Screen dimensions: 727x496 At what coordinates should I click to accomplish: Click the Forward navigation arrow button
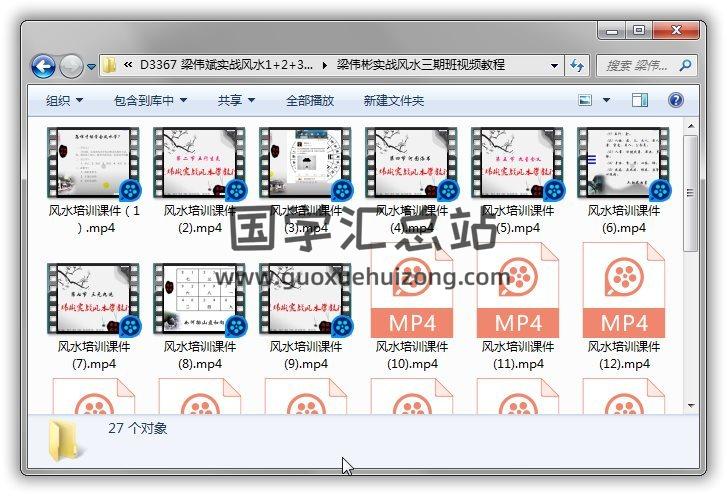click(x=71, y=66)
